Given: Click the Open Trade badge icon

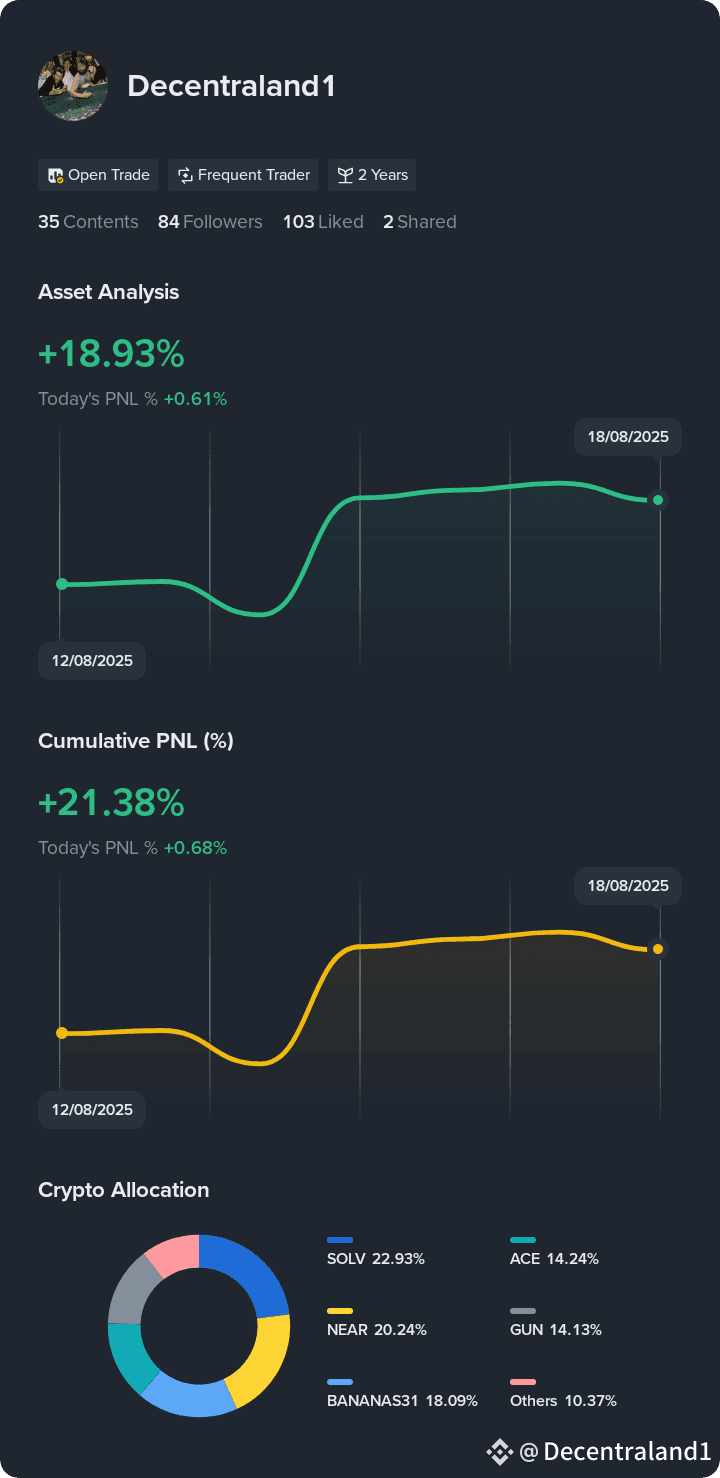Looking at the screenshot, I should tap(55, 174).
